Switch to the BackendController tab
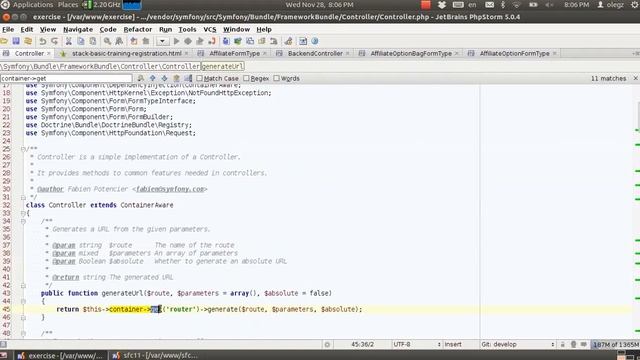This screenshot has height=360, width=640. [315, 53]
